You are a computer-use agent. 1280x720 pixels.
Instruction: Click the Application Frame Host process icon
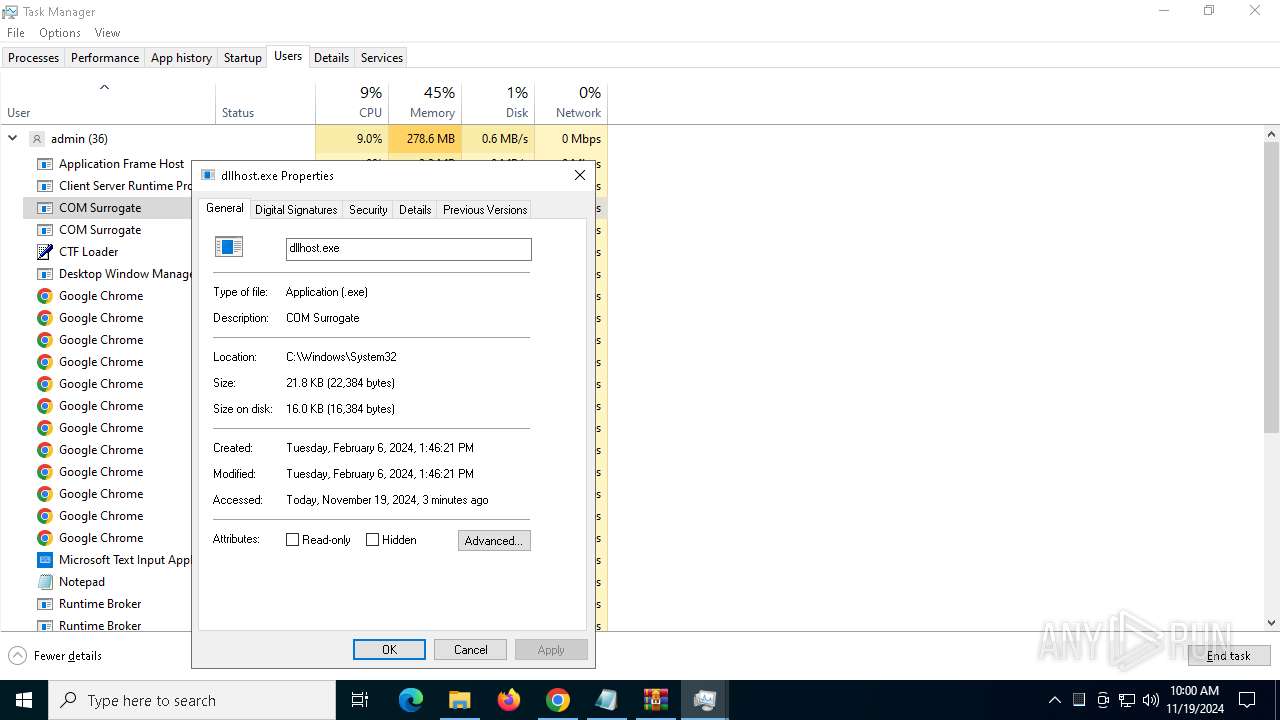tap(44, 164)
